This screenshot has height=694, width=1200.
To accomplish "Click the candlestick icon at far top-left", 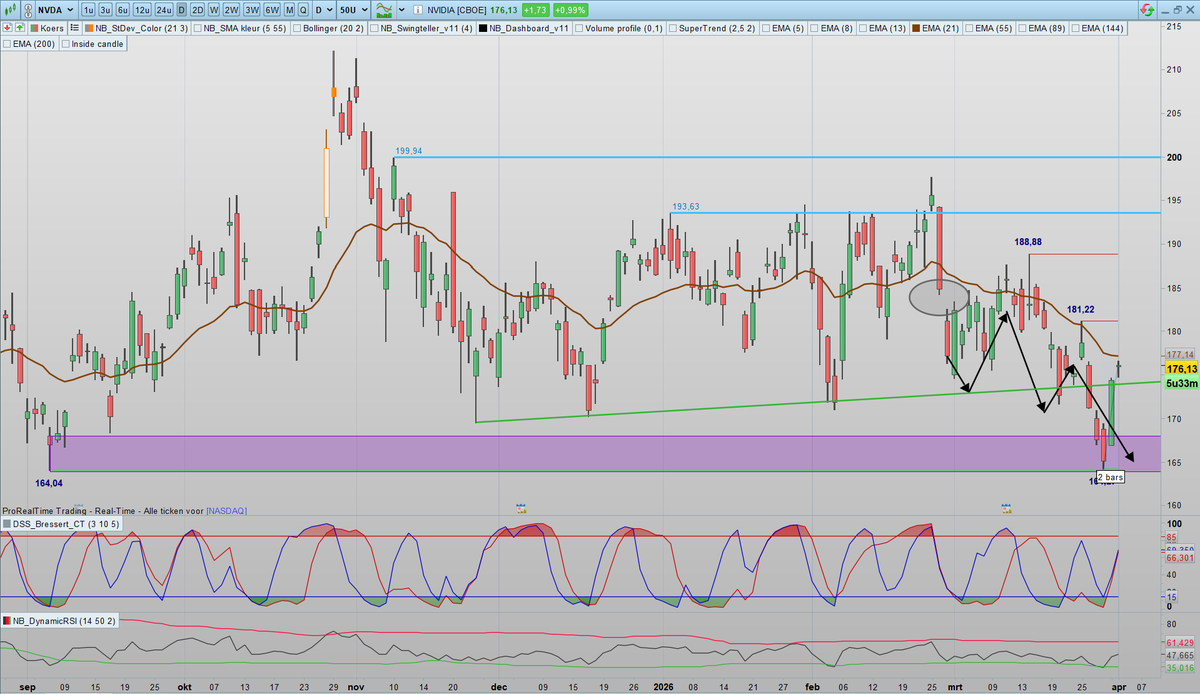I will [x=9, y=9].
